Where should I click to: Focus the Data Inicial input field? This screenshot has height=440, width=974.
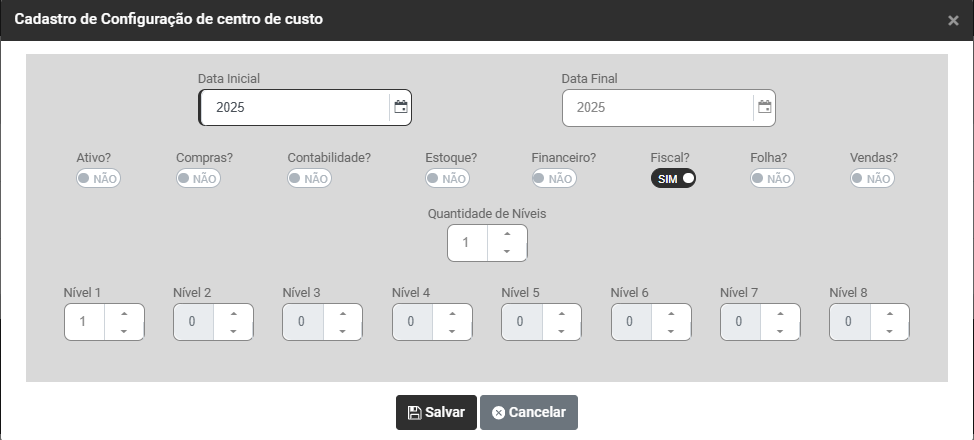[293, 107]
